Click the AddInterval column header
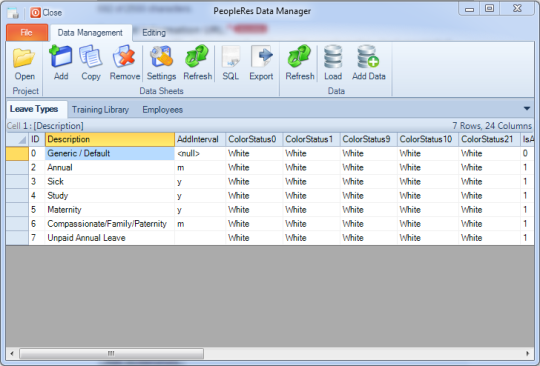 click(200, 139)
